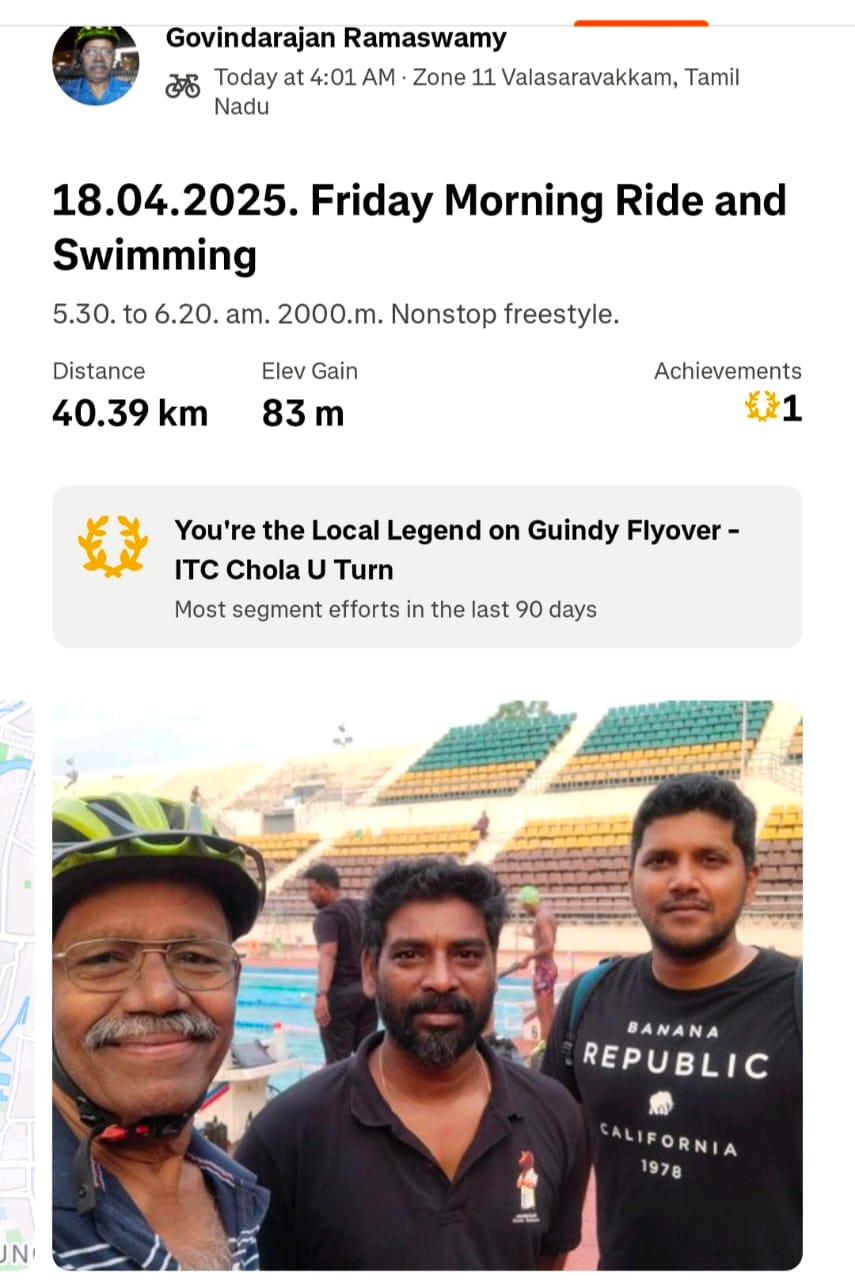Click the 40.39 km distance value
The image size is (855, 1280).
130,412
